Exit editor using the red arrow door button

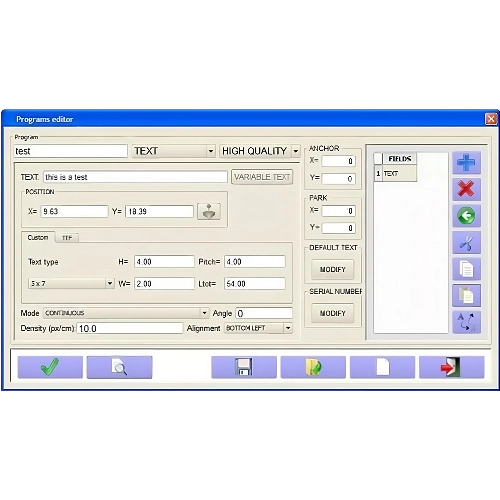click(451, 367)
